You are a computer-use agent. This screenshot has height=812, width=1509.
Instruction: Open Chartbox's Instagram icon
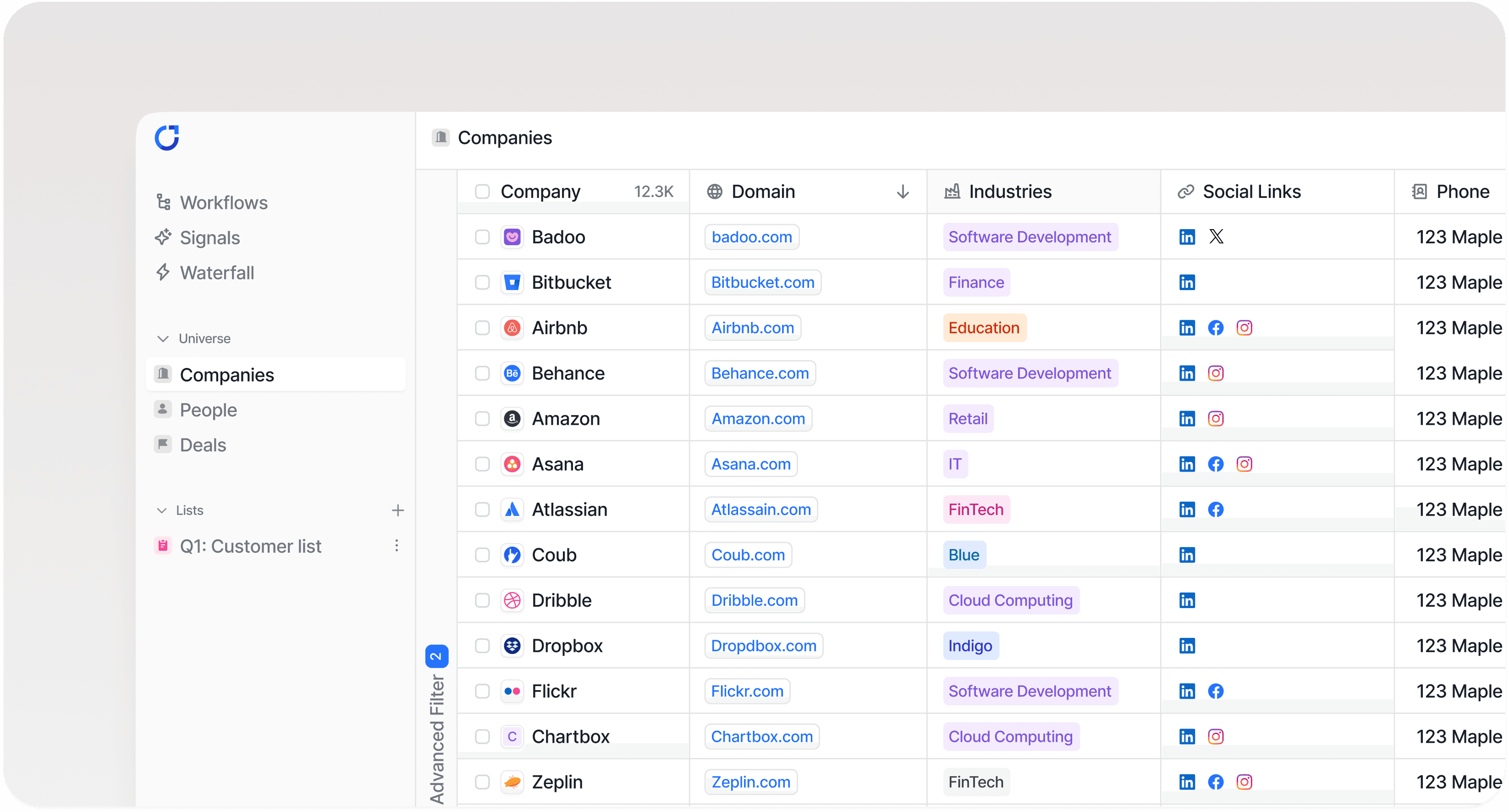[1216, 736]
